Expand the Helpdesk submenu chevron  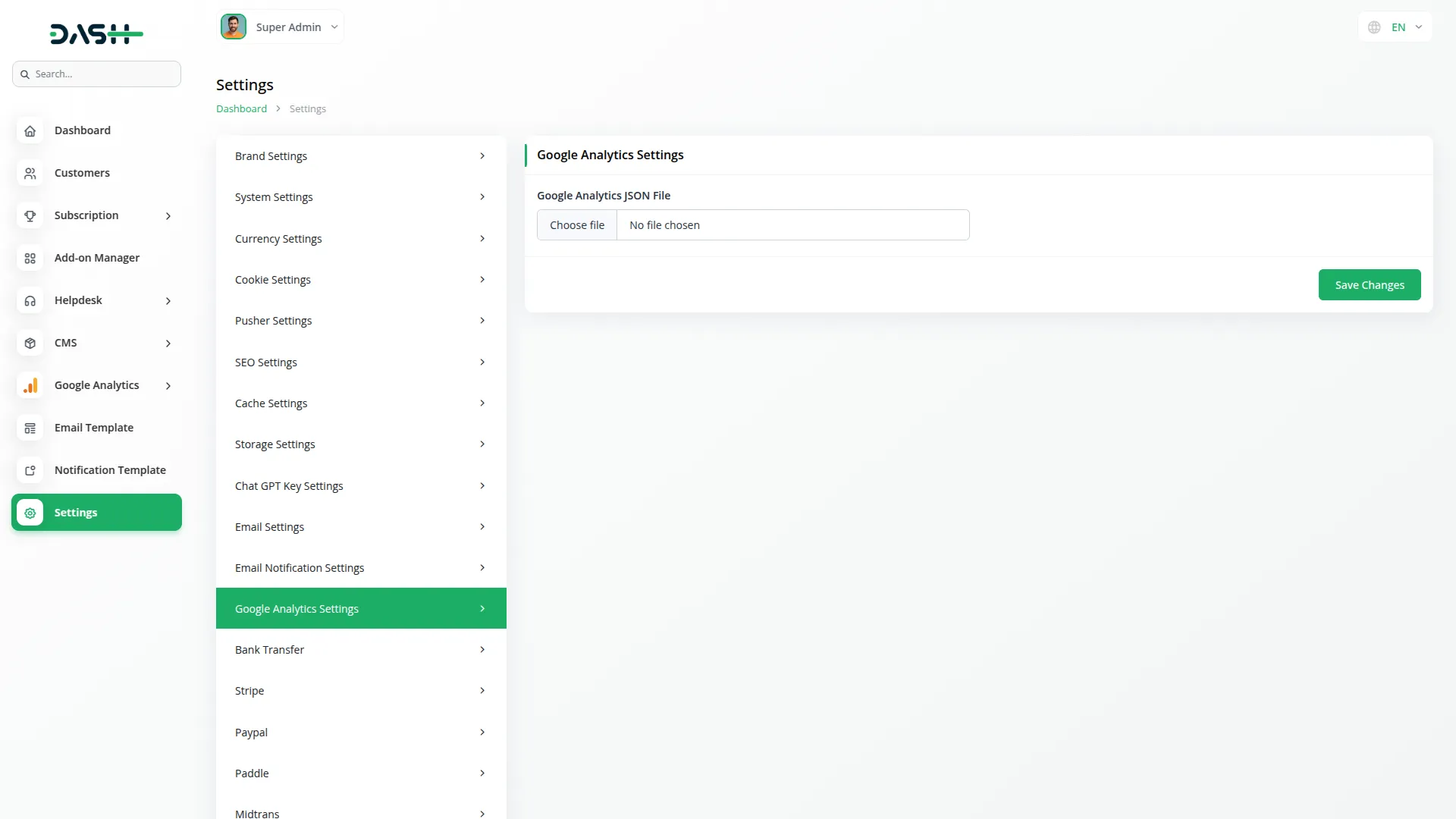(168, 300)
